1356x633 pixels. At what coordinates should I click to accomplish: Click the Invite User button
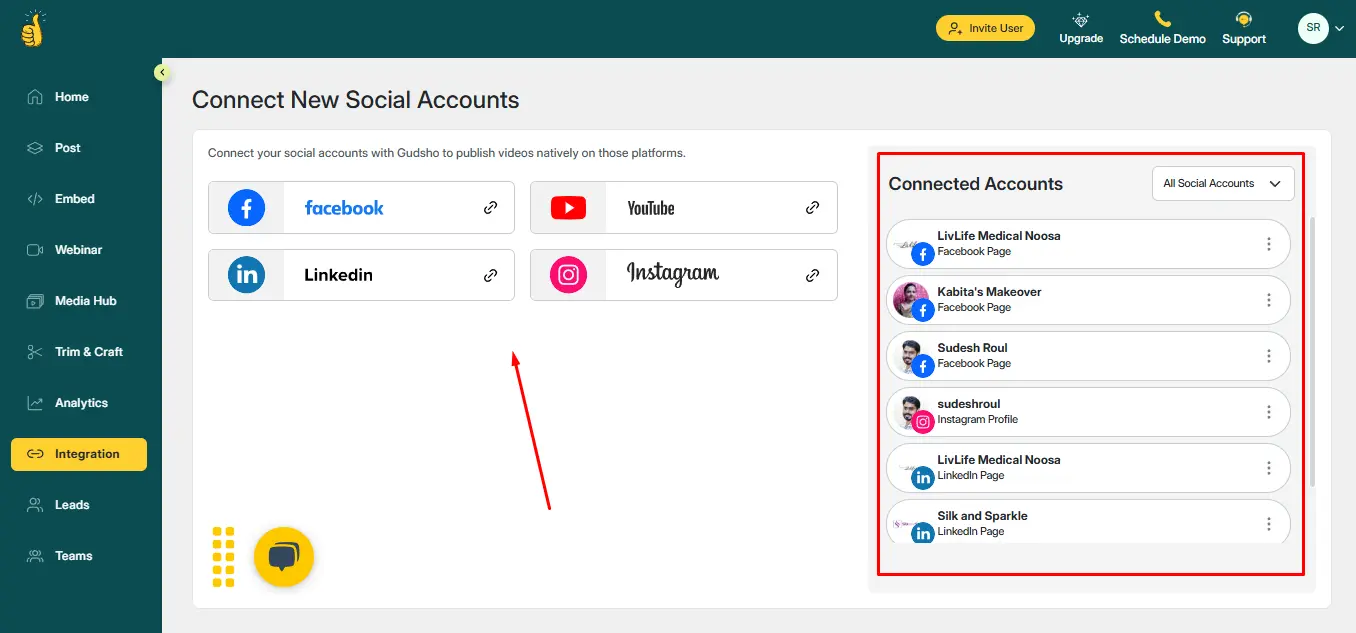(x=985, y=28)
